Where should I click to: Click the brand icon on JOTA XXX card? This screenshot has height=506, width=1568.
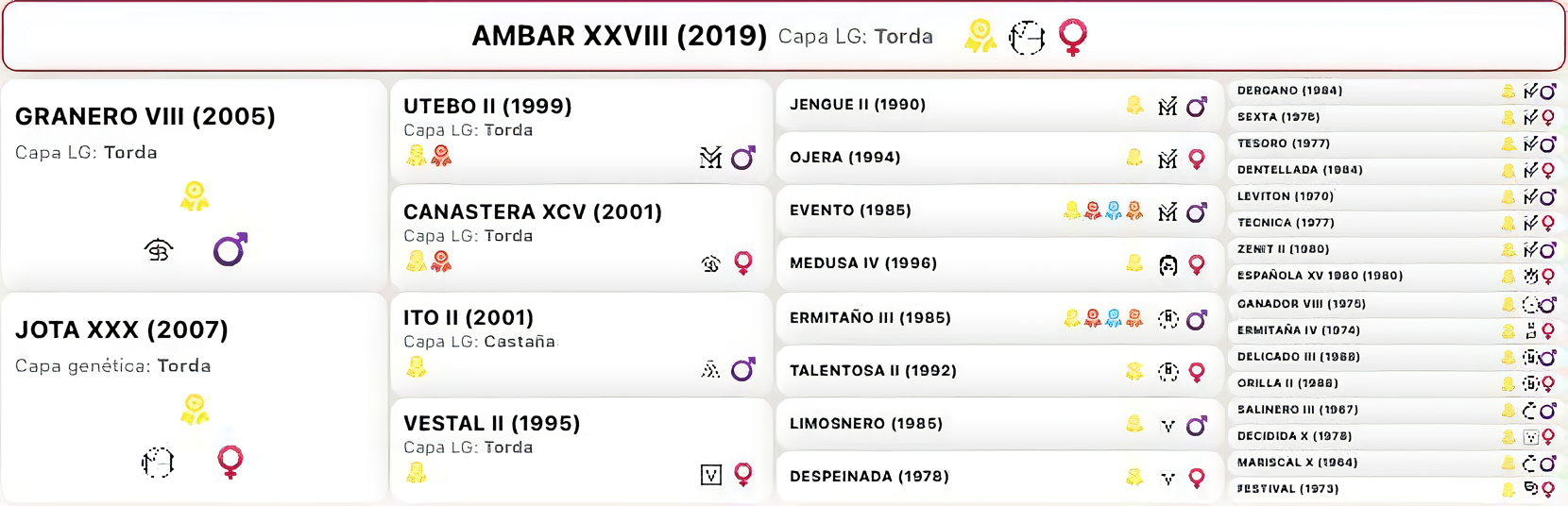(158, 463)
